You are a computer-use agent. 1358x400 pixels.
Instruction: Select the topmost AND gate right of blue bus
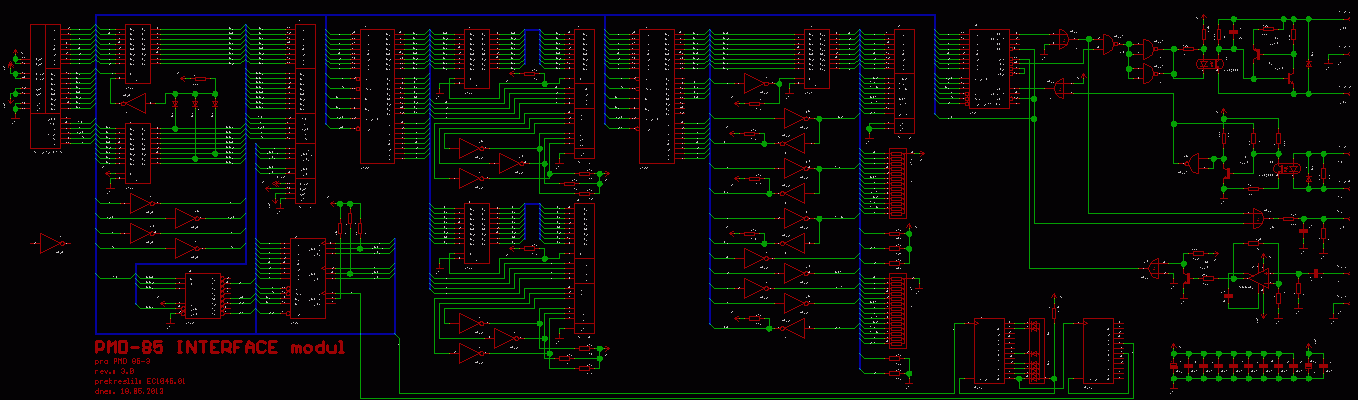coord(1058,38)
